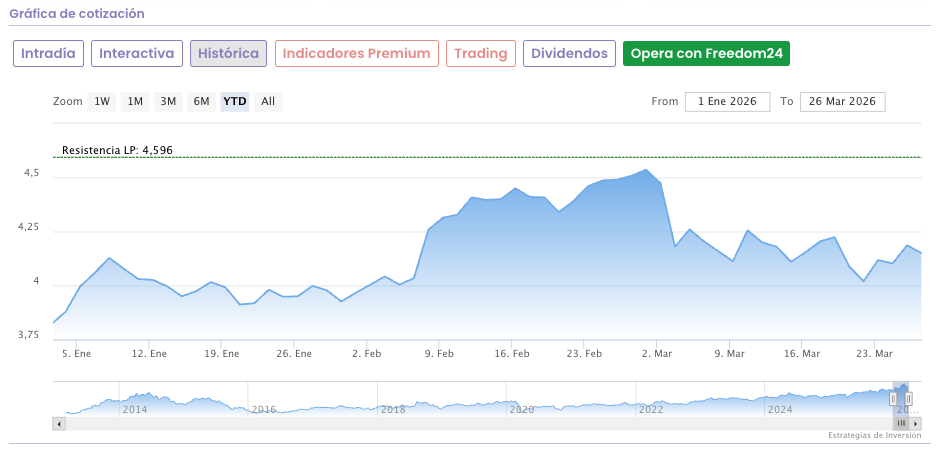The image size is (939, 453).
Task: Show All historical data range
Action: (268, 101)
